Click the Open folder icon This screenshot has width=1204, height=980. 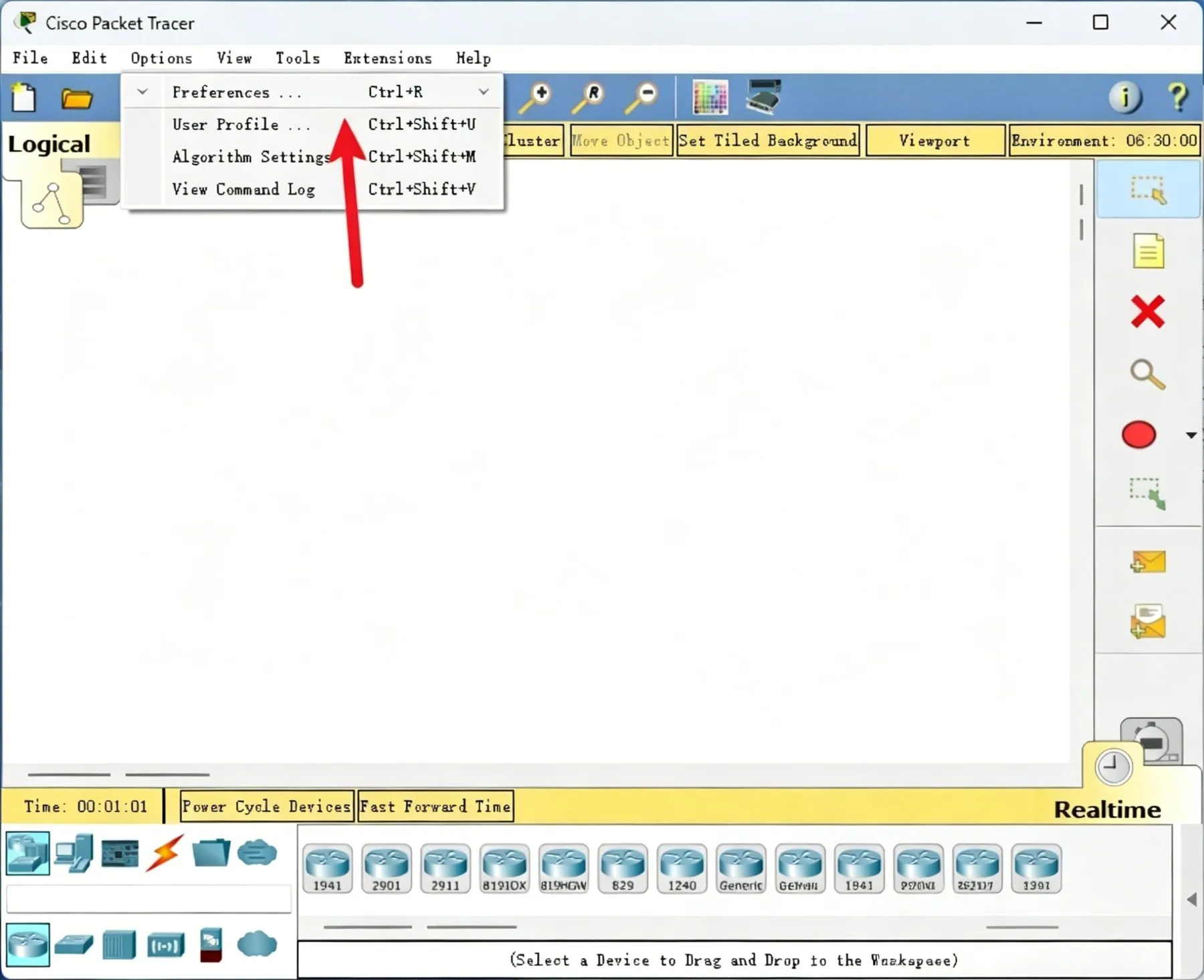pos(76,99)
